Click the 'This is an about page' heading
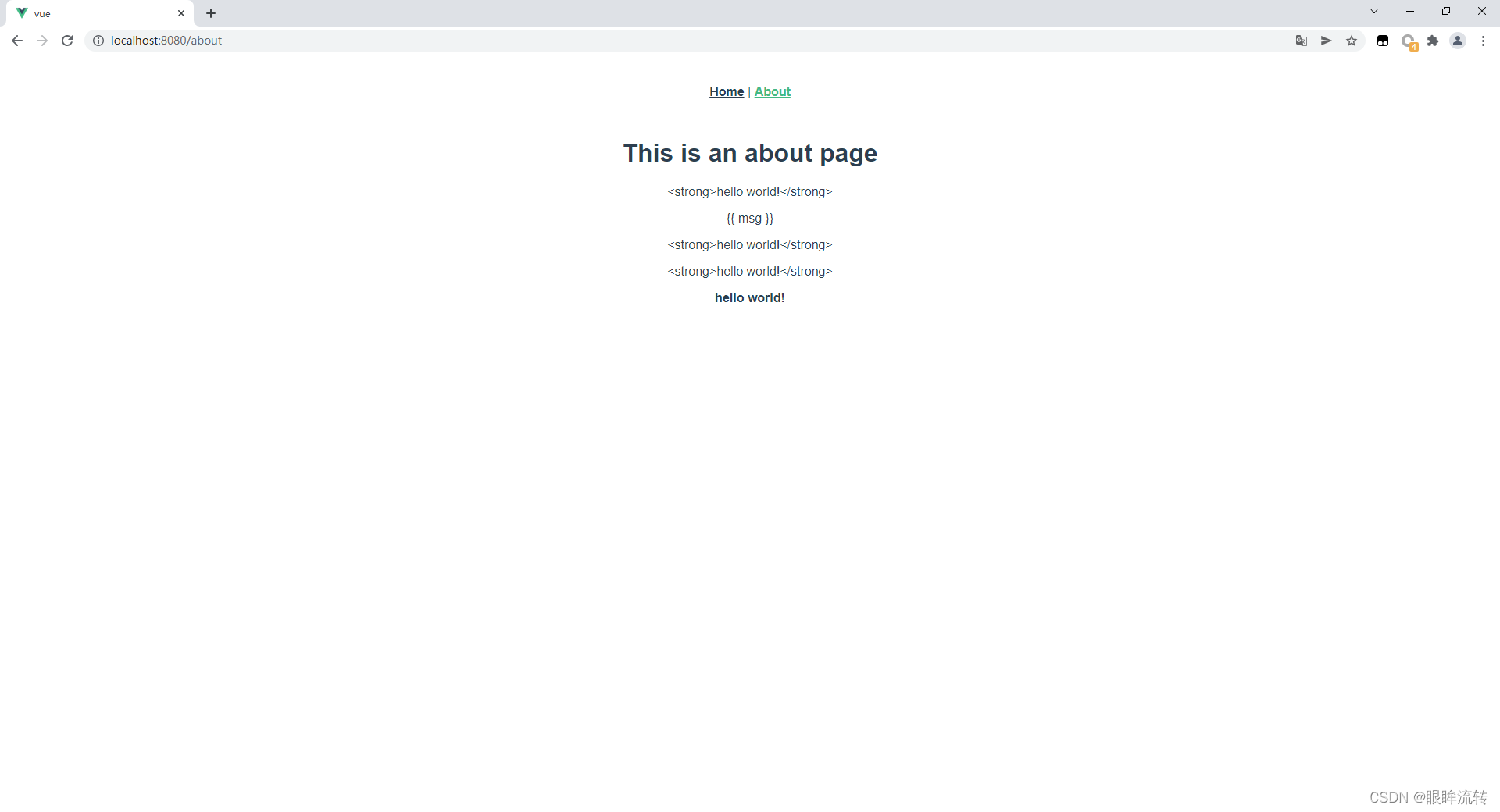 (x=750, y=153)
